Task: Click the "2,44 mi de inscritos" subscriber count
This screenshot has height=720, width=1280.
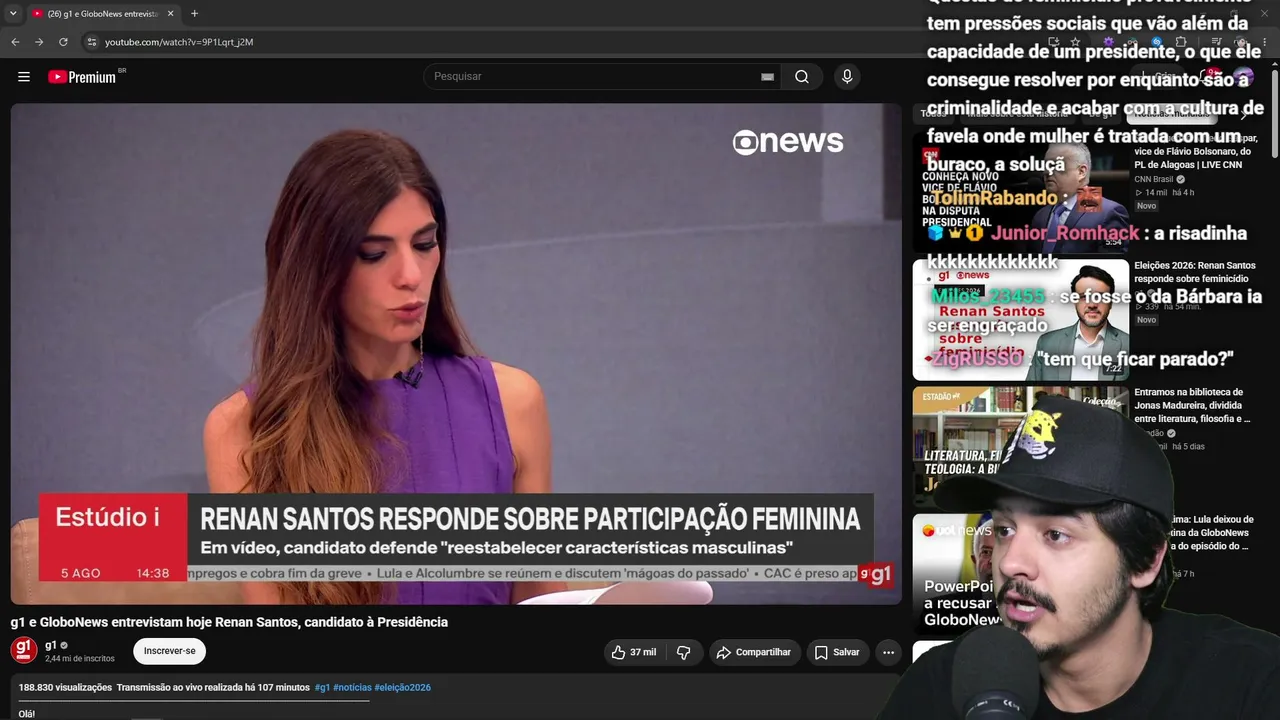Action: (x=80, y=659)
